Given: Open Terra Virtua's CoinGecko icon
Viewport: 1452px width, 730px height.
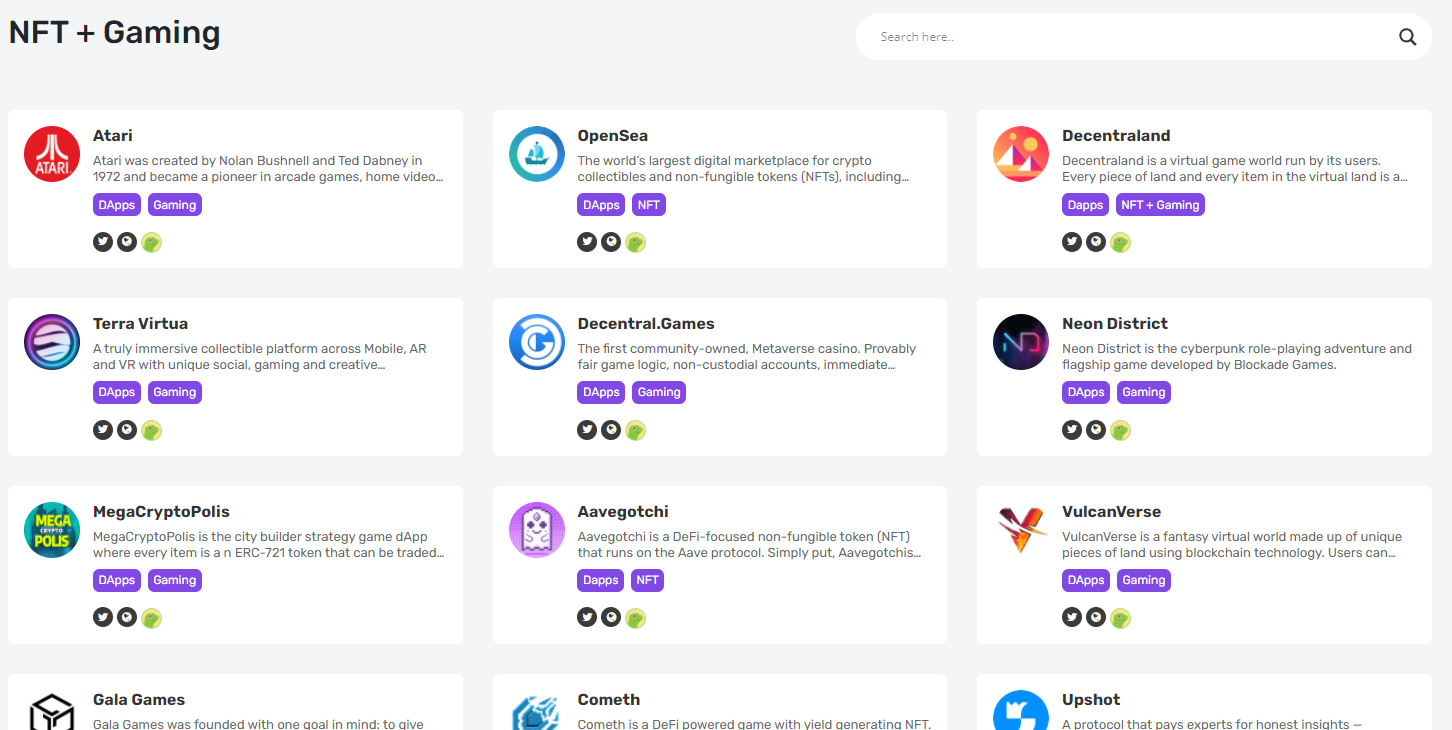Looking at the screenshot, I should 151,430.
